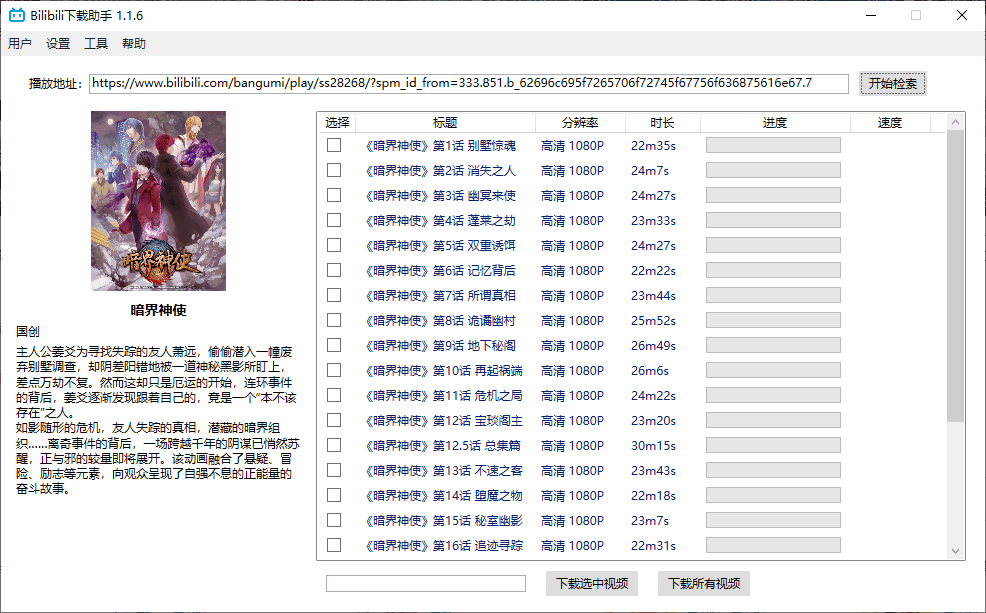Screen dimensions: 986x613
Task: Click the empty text field beside 下载选中视频
Action: pos(426,583)
